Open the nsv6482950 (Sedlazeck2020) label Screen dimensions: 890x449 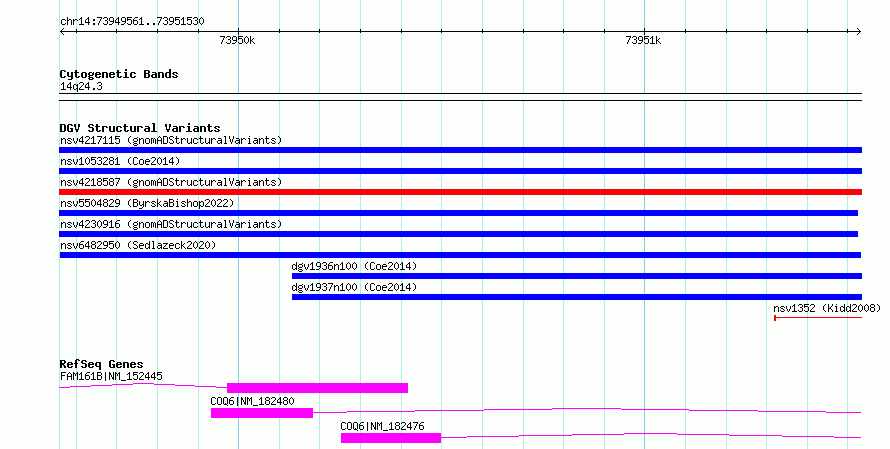point(138,245)
